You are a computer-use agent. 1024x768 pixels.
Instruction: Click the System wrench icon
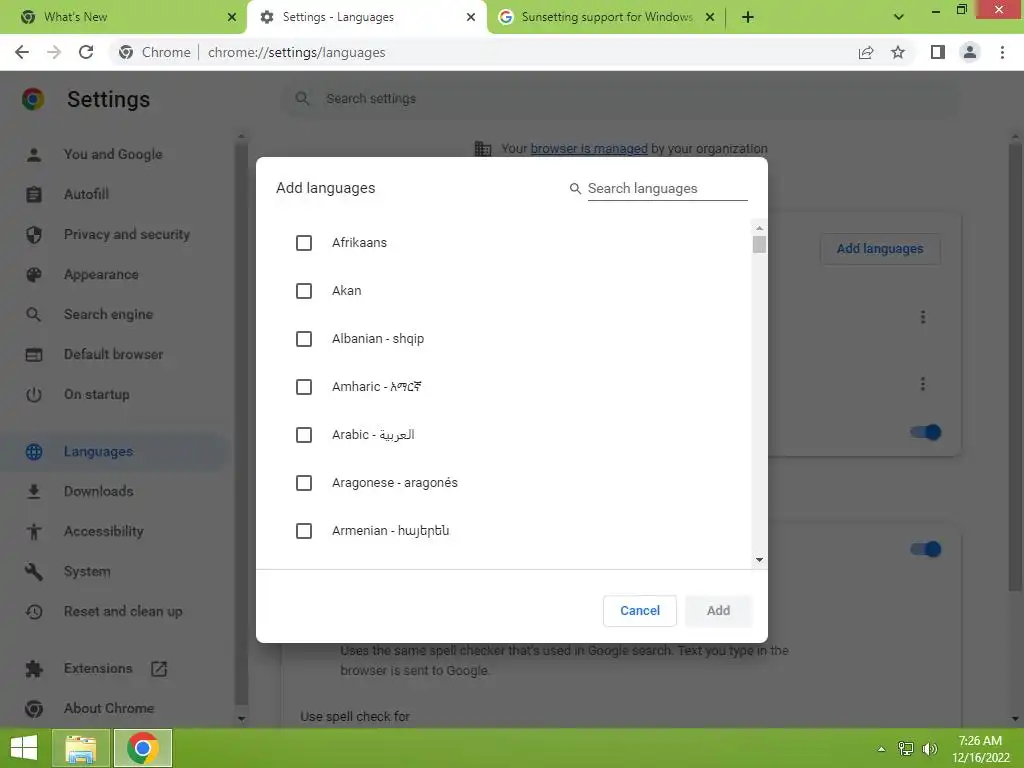34,572
